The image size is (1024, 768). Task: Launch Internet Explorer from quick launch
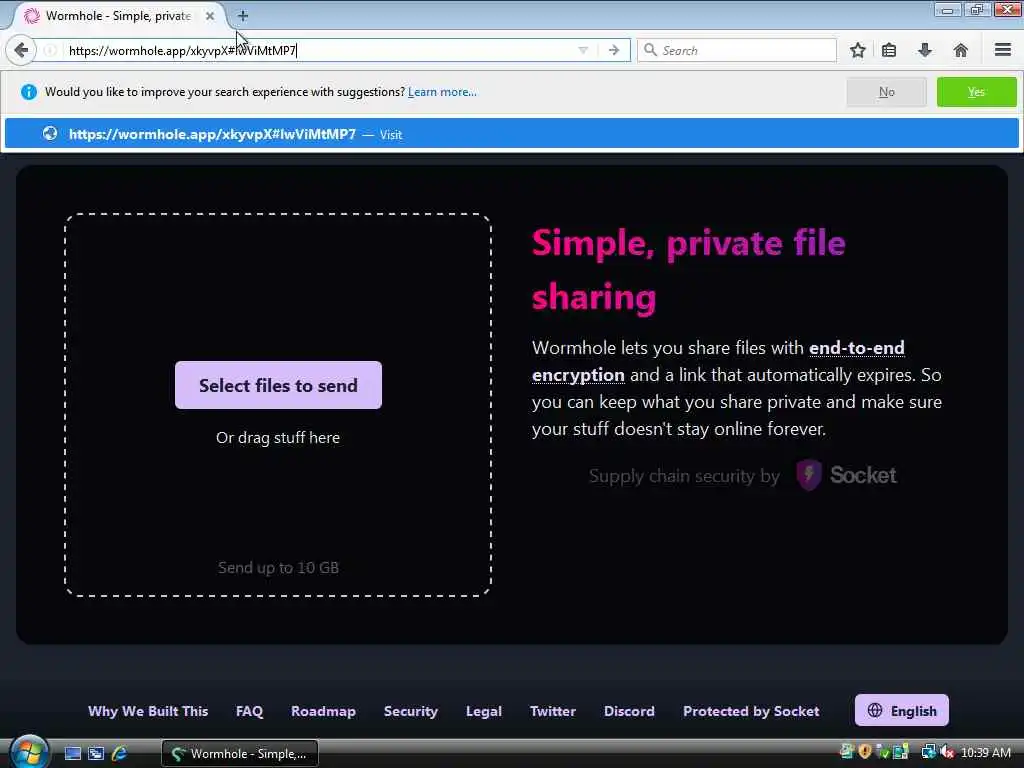pos(120,754)
